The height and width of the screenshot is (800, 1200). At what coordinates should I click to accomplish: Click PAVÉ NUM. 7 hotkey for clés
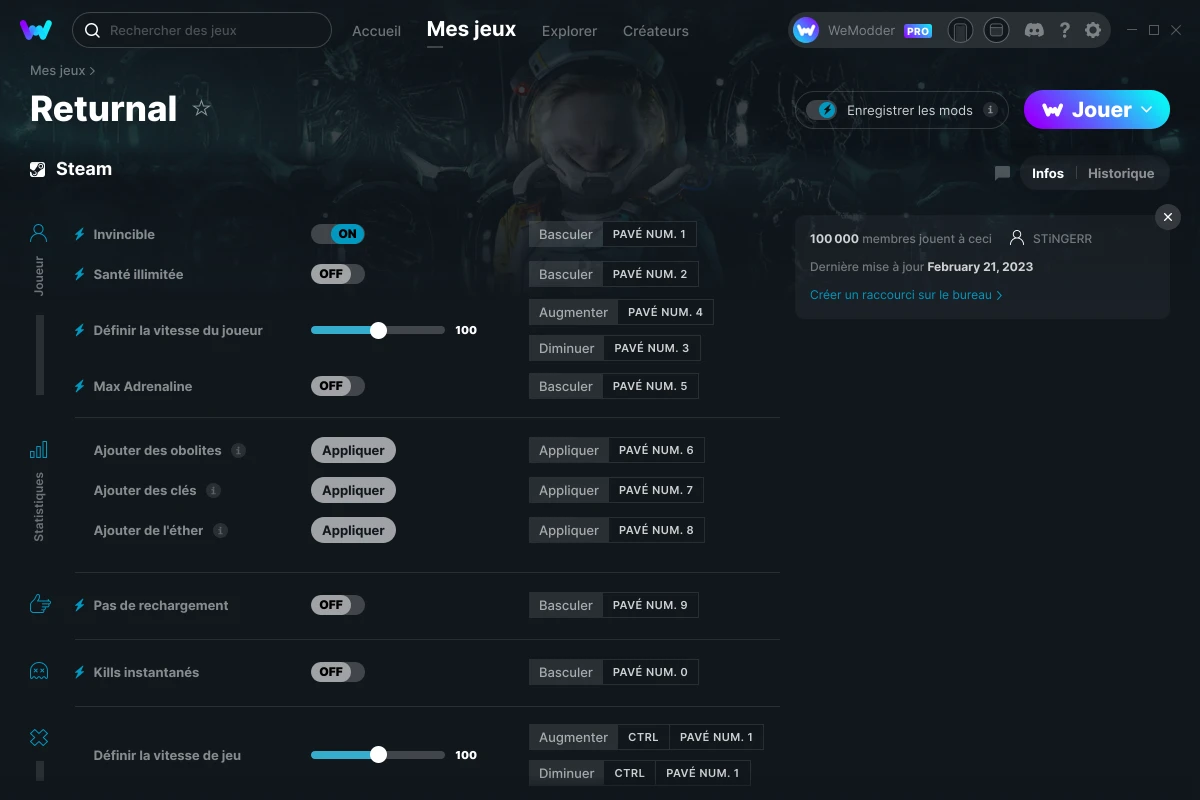coord(656,490)
